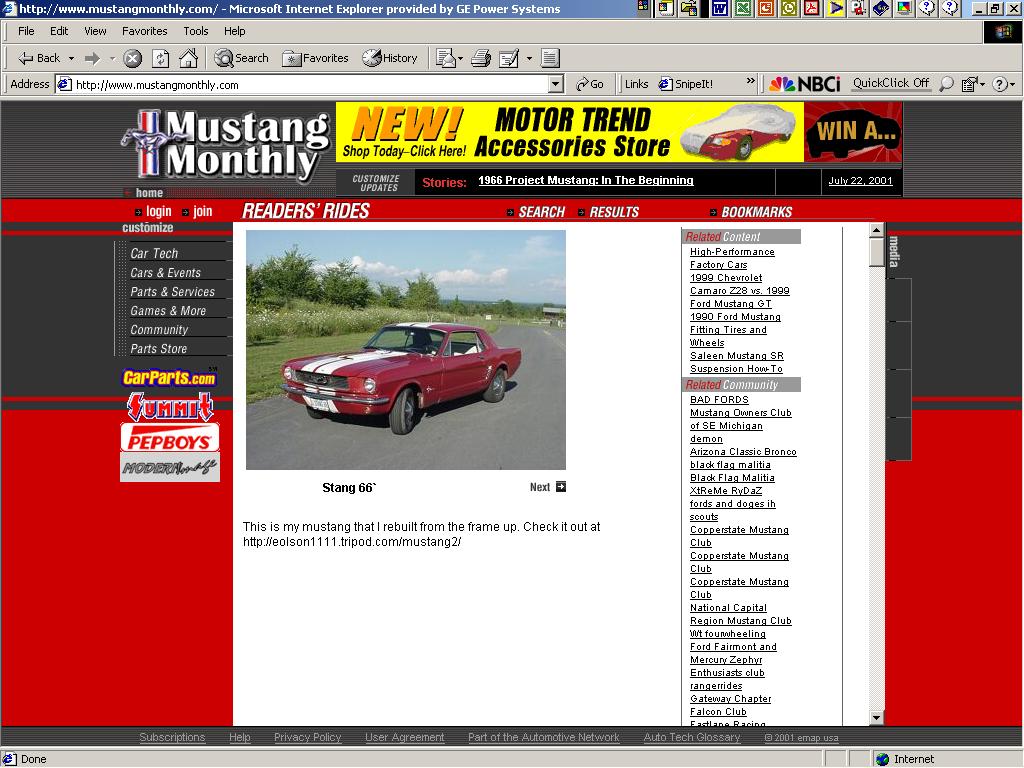Open Car Tech navigation item
The width and height of the screenshot is (1024, 768).
point(154,253)
